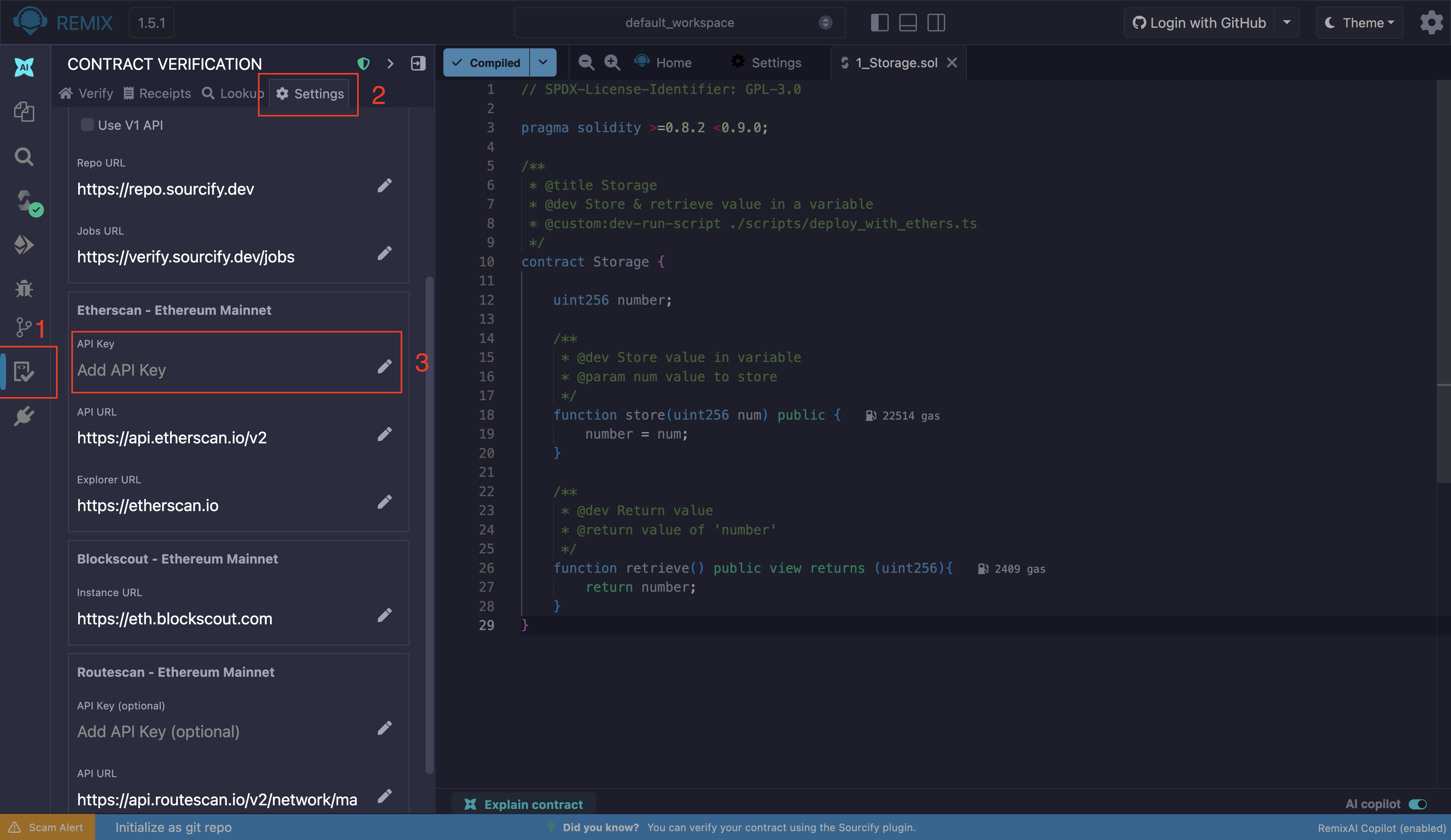Open the default_workspace dropdown

pyautogui.click(x=680, y=23)
